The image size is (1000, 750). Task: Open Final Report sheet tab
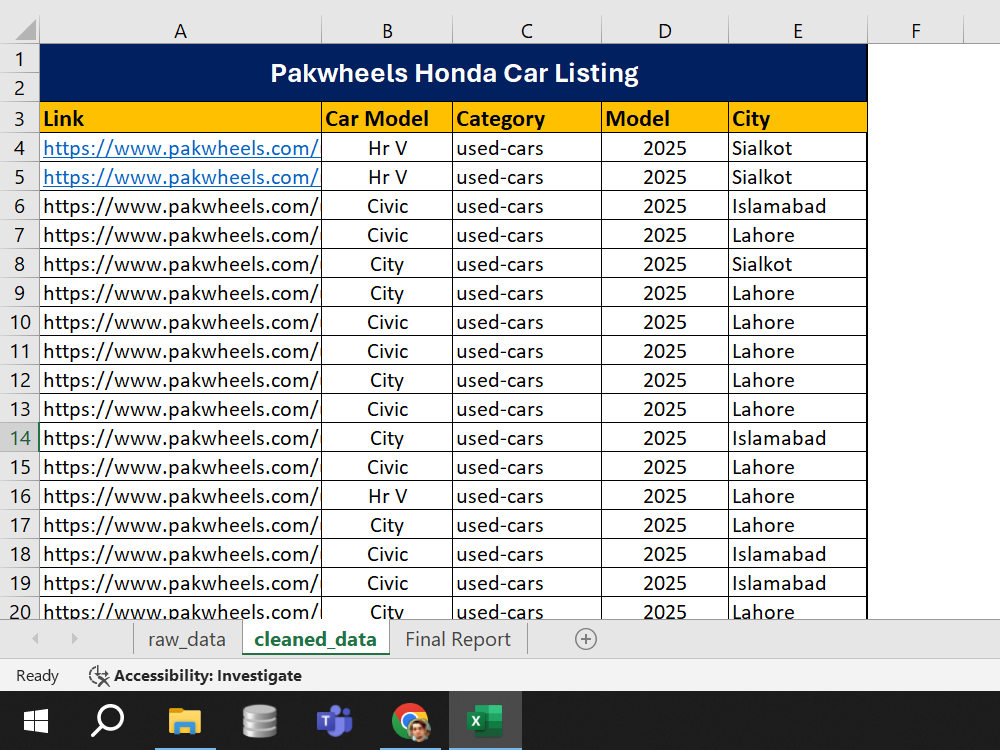[x=458, y=639]
